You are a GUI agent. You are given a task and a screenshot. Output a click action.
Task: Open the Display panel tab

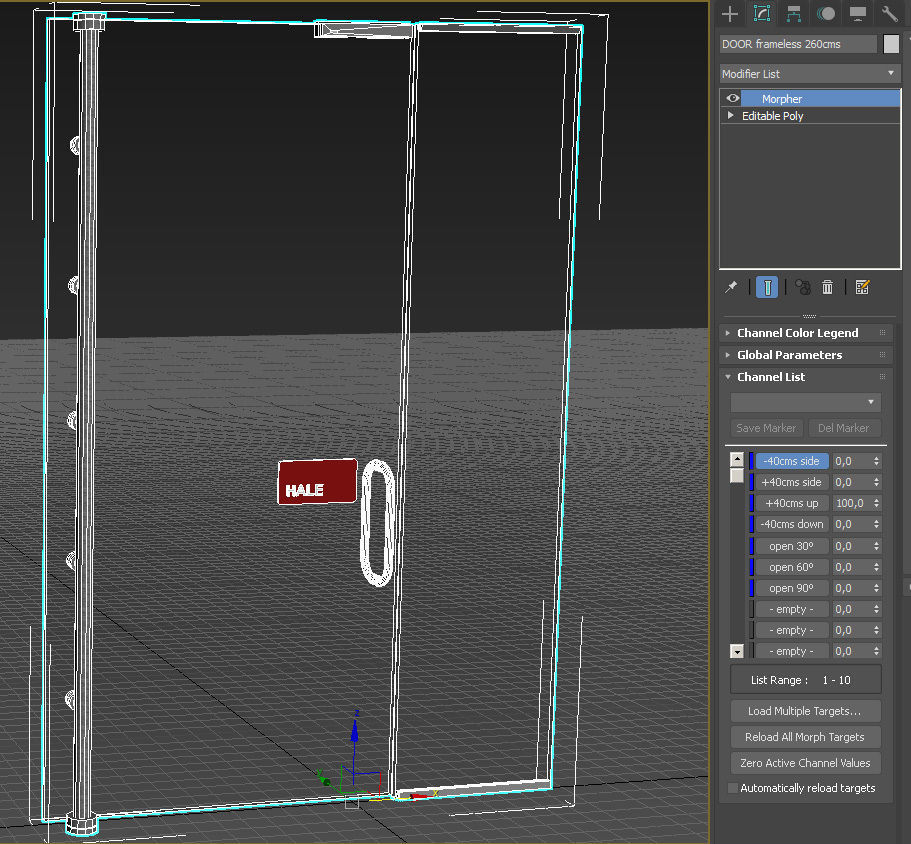point(858,13)
